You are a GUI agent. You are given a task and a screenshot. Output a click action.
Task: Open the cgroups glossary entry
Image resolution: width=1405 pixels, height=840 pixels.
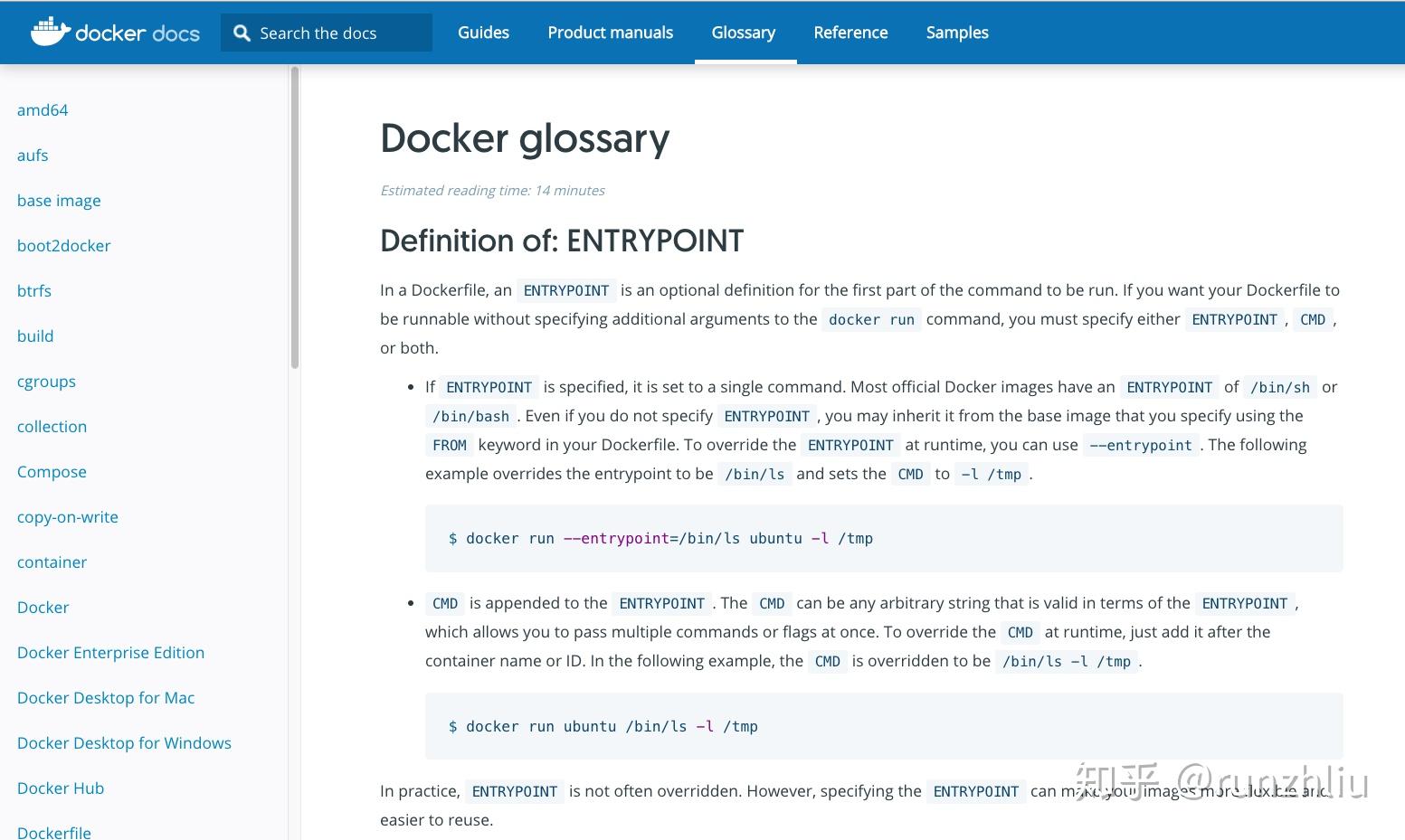(46, 381)
